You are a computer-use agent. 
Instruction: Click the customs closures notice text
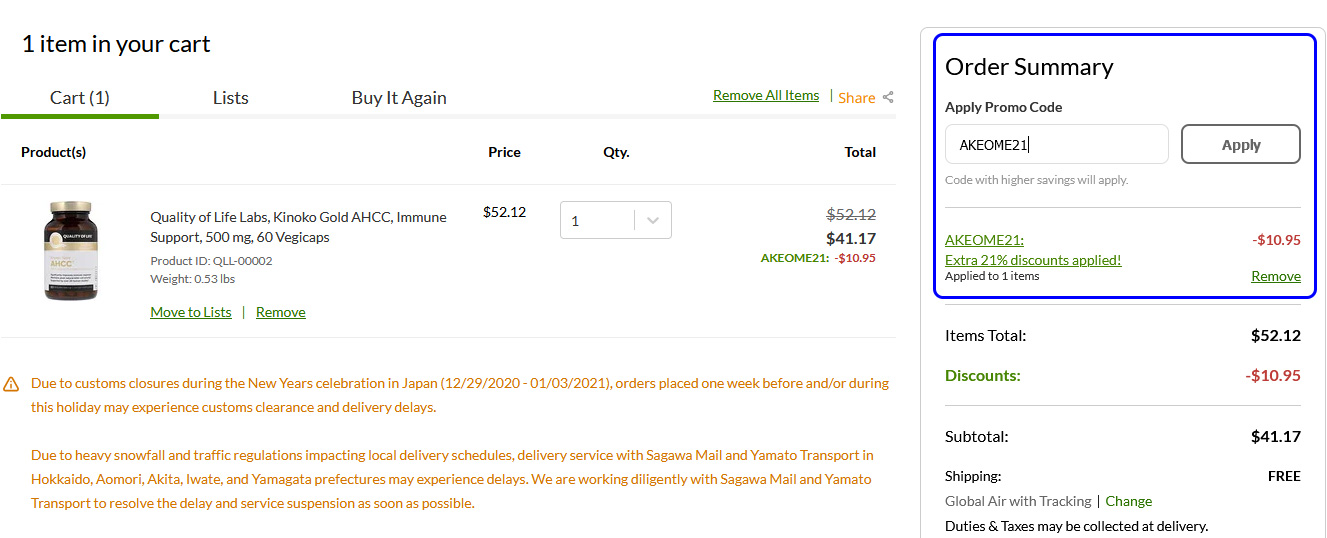(460, 395)
